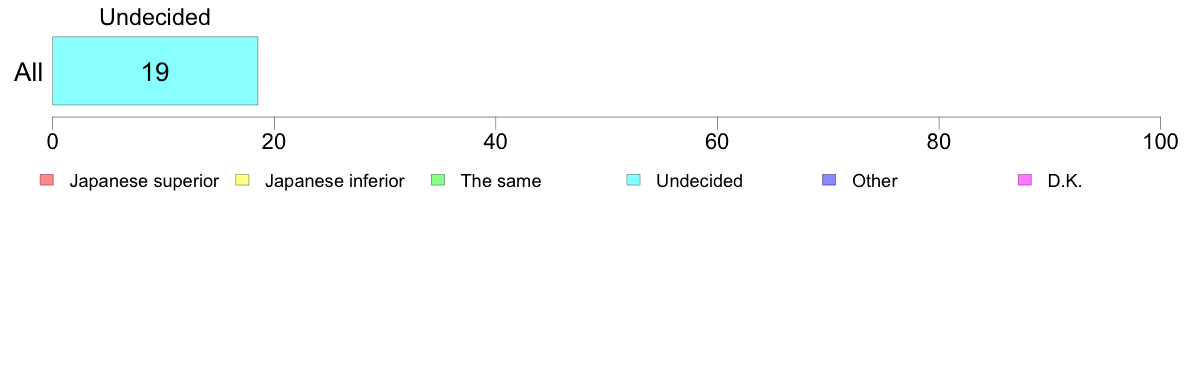This screenshot has height=368, width=1188.
Task: Select the magenta D.K. legend swatch
Action: click(x=1025, y=180)
